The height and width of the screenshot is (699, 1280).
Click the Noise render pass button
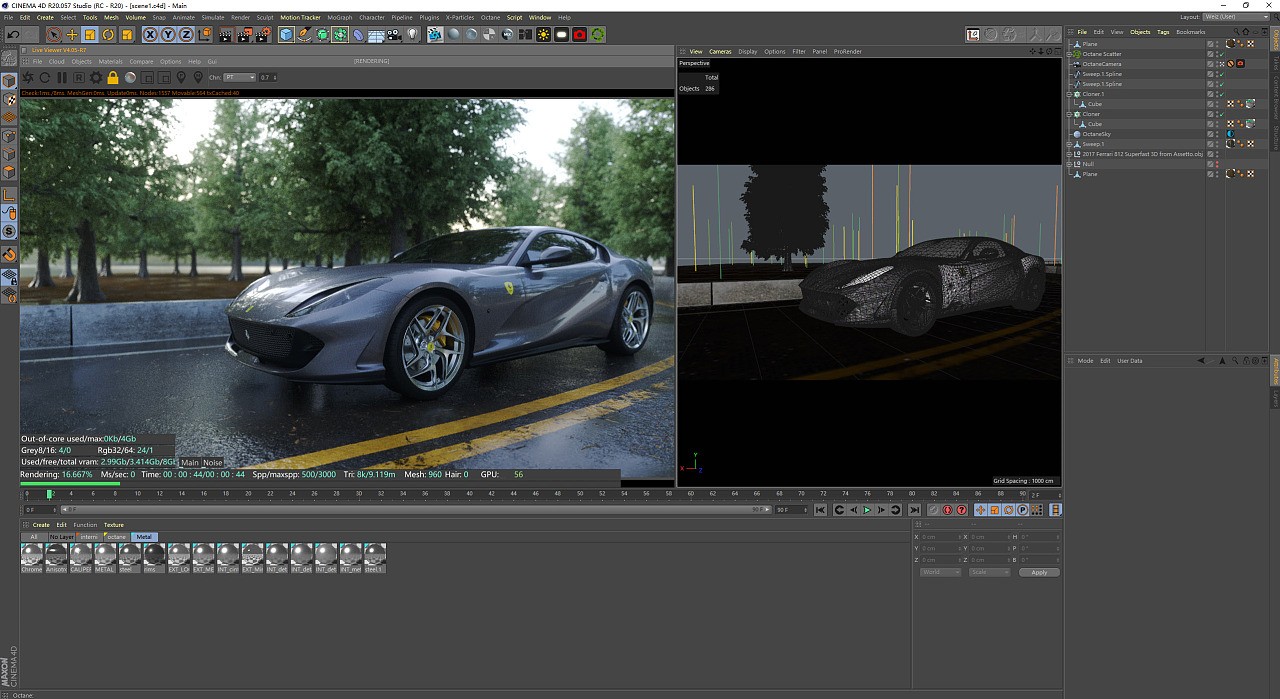[x=213, y=463]
